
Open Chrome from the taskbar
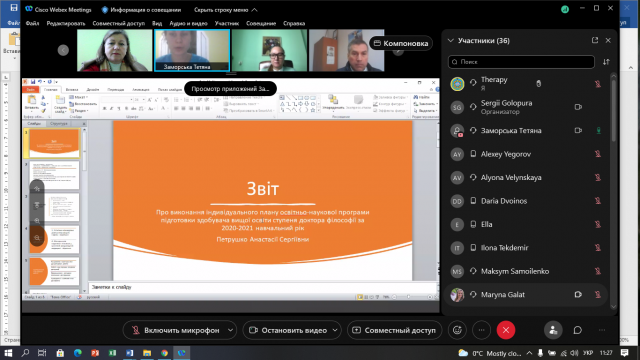pos(164,353)
